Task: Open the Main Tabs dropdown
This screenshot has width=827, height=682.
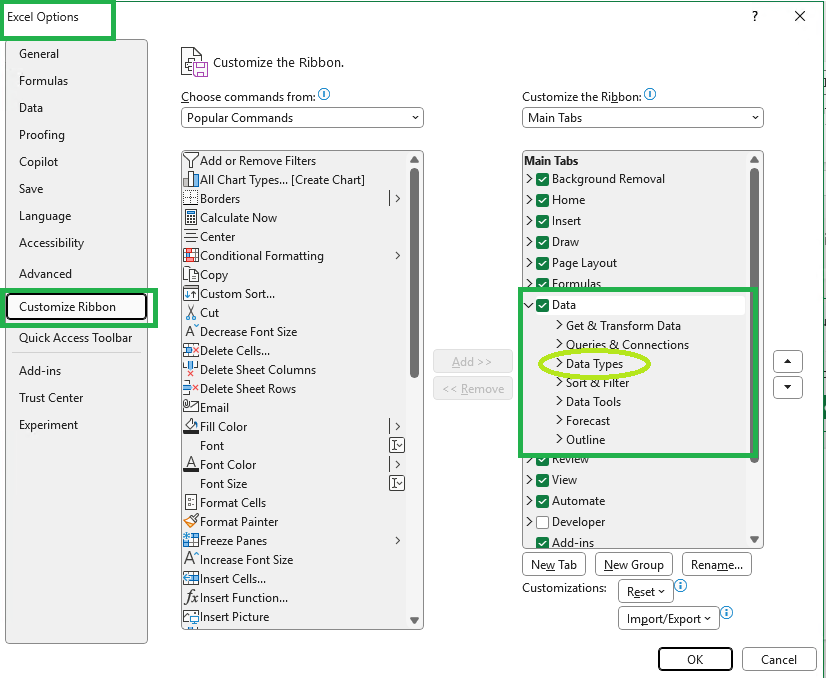Action: (x=642, y=118)
